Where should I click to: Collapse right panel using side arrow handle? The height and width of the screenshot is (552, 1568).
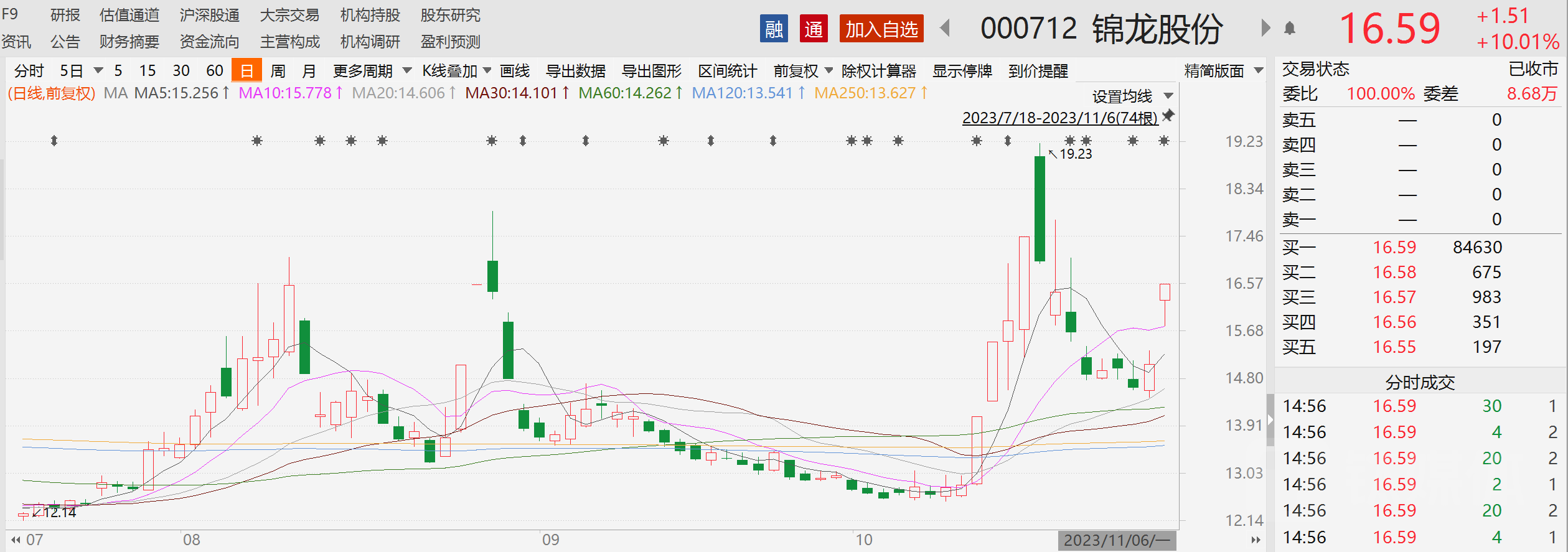click(1270, 420)
